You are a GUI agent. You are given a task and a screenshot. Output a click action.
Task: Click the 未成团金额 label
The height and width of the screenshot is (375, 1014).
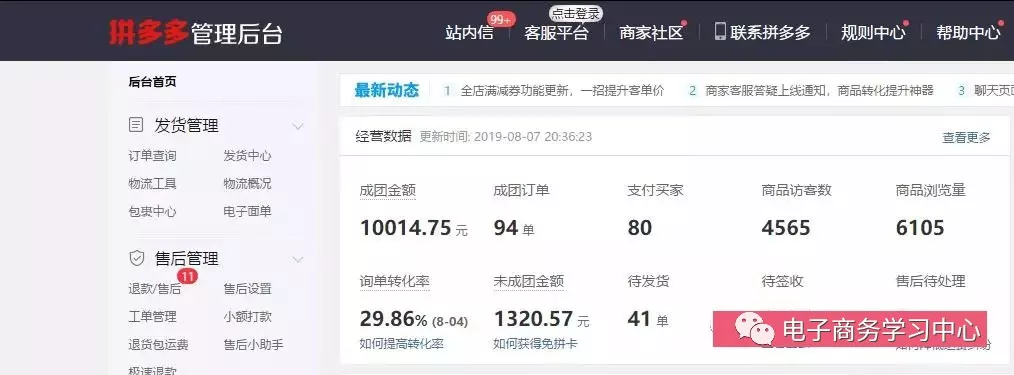(528, 281)
